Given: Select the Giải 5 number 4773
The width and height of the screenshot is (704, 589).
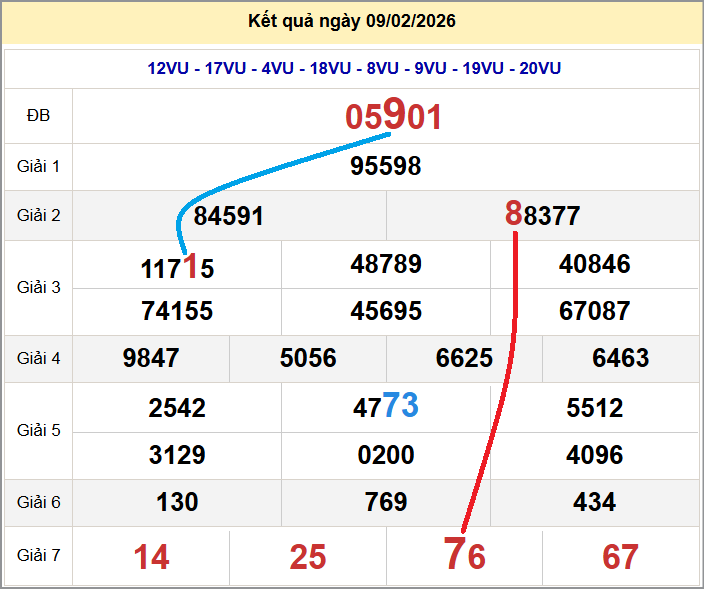Looking at the screenshot, I should [386, 407].
